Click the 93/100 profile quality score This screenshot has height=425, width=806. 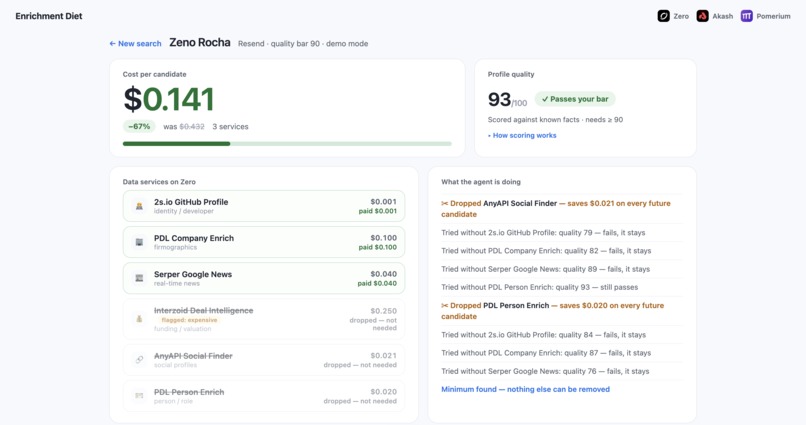[x=507, y=100]
